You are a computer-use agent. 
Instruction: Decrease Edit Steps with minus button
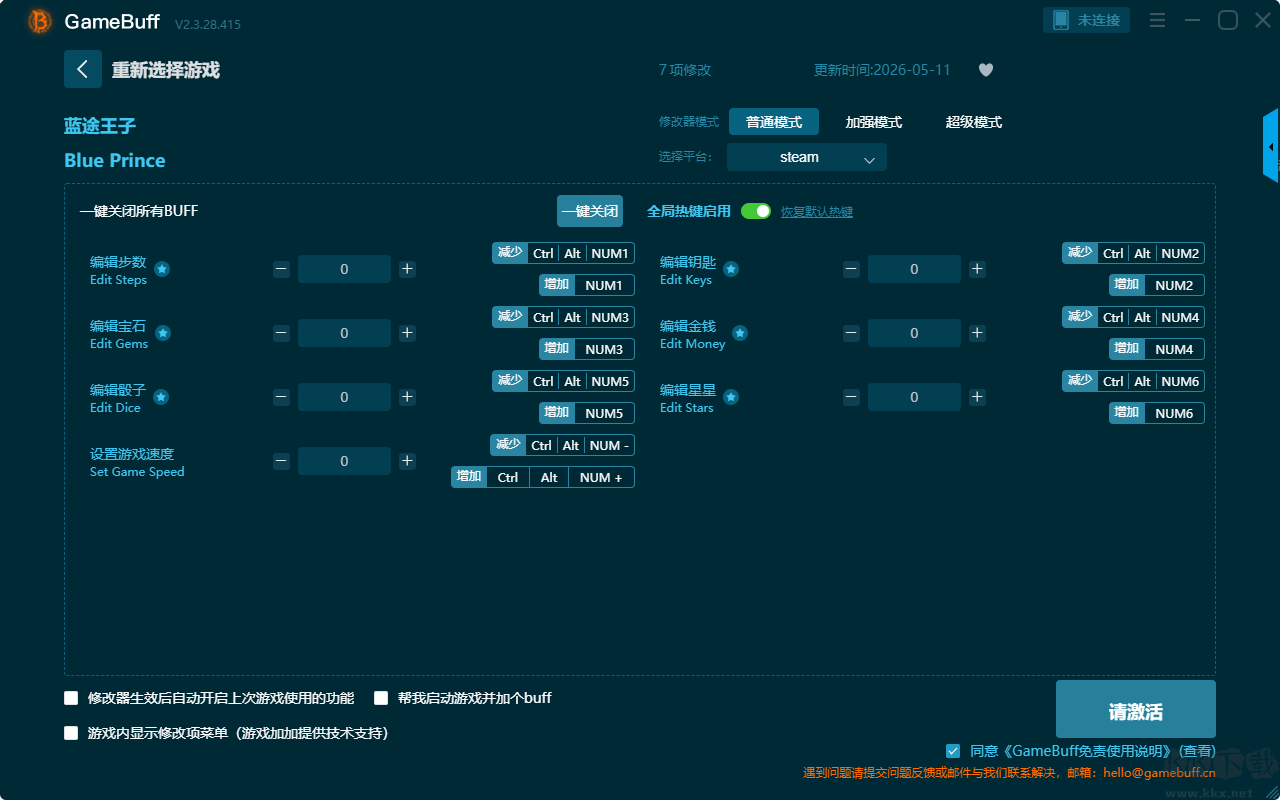click(281, 269)
